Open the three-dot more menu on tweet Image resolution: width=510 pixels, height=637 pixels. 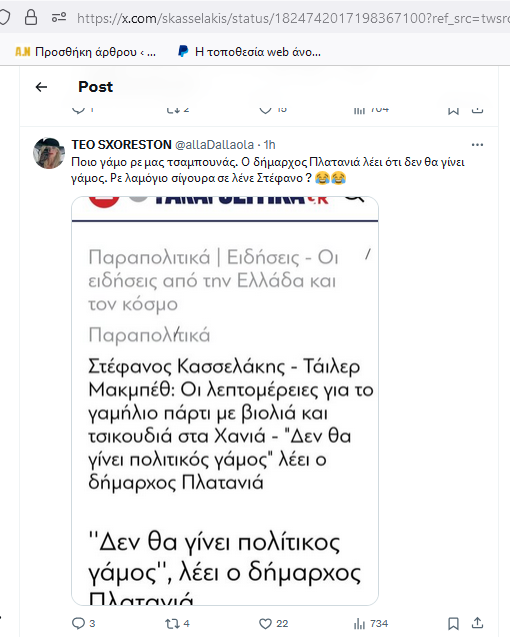click(x=477, y=145)
